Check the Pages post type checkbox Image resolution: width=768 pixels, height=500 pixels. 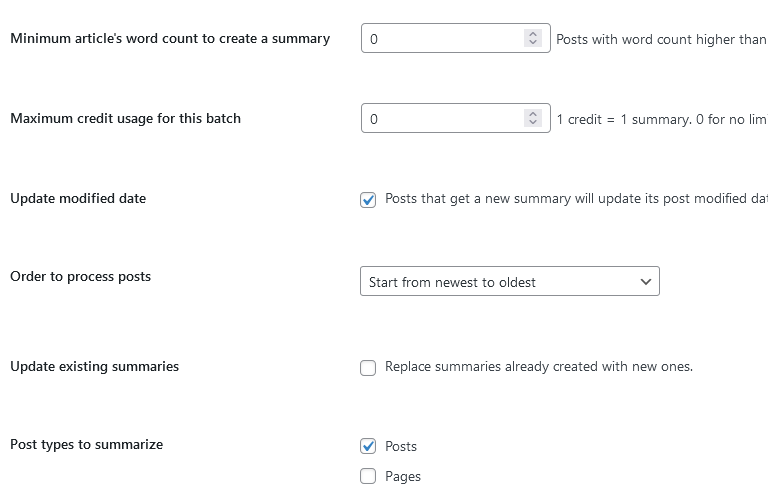coord(368,476)
